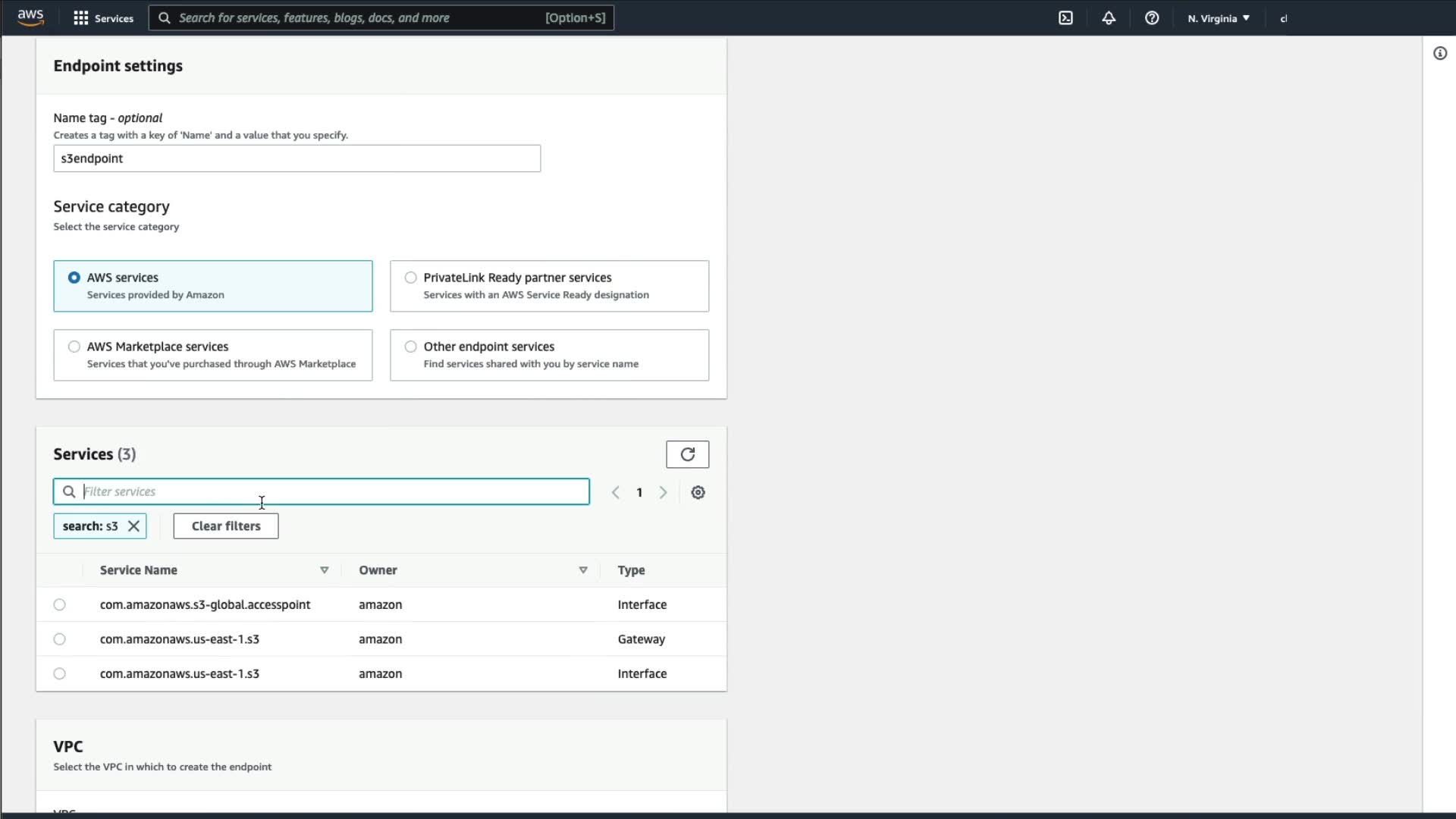
Task: Go to next services page arrow
Action: (x=663, y=492)
